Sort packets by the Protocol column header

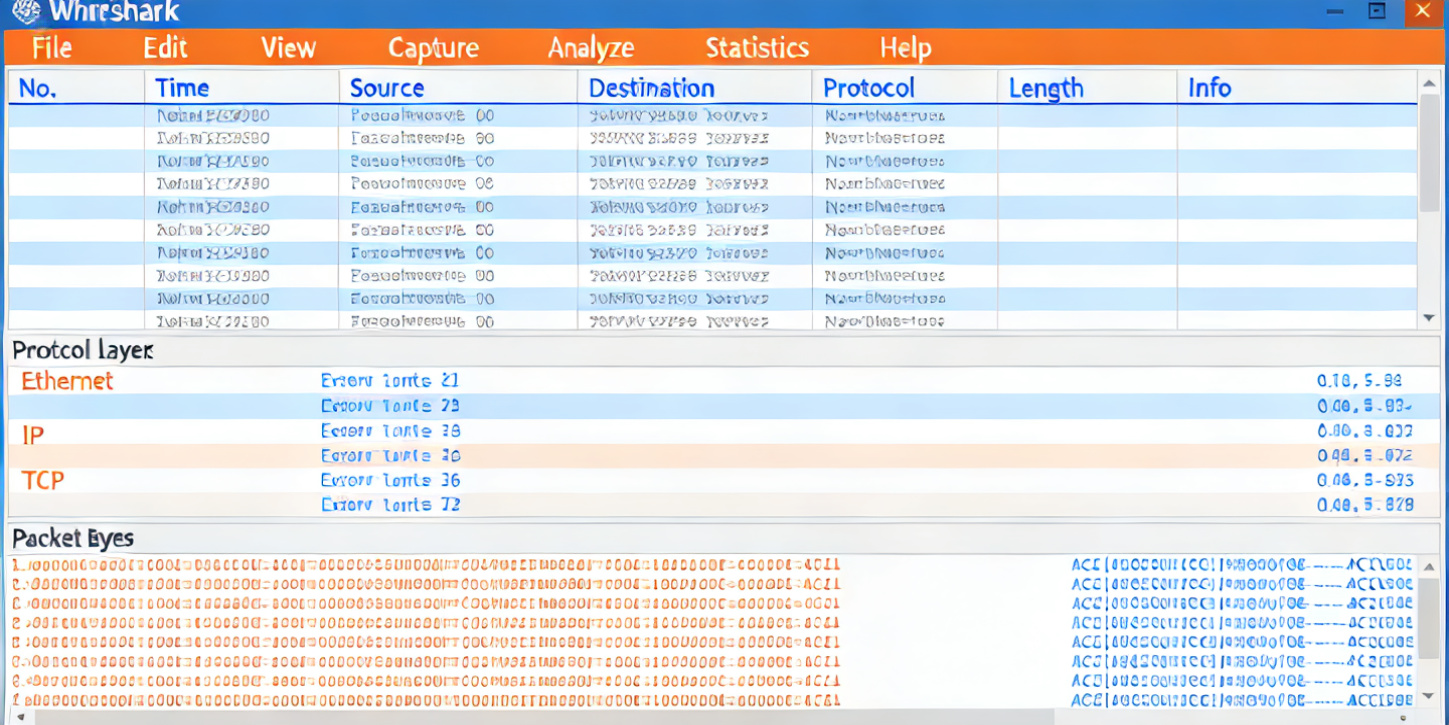869,88
